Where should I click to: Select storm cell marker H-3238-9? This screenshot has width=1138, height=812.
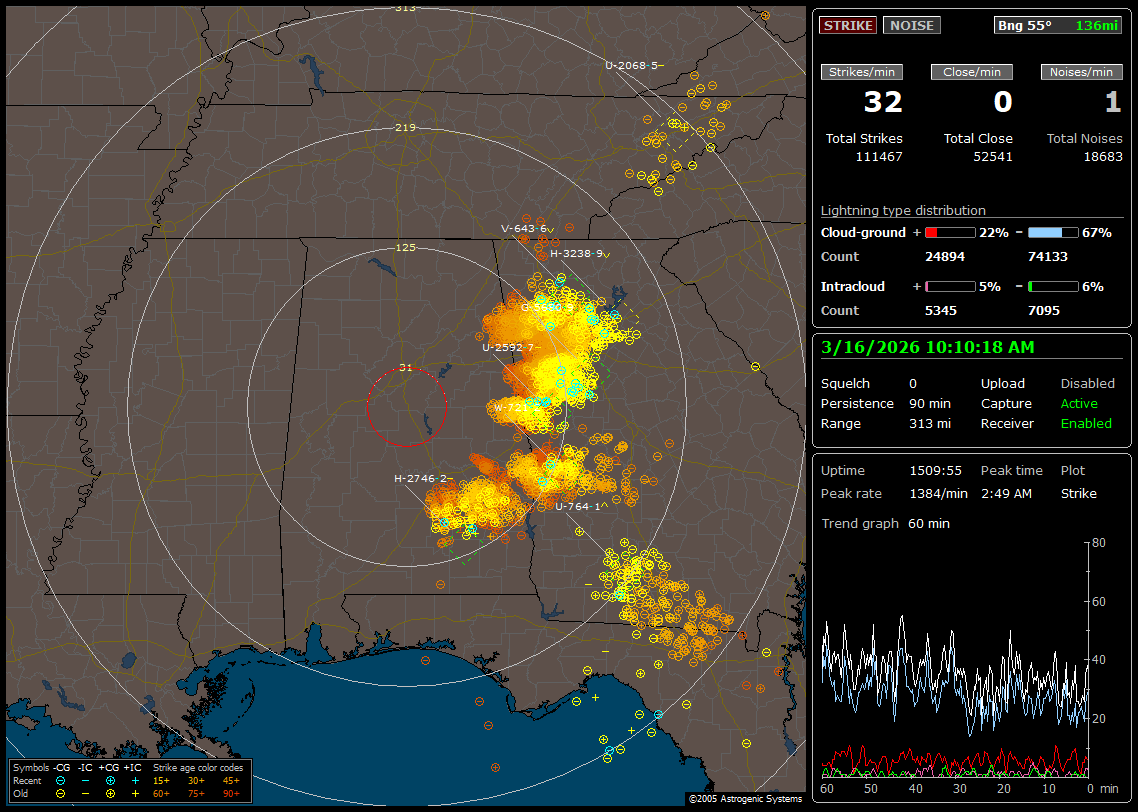576,254
